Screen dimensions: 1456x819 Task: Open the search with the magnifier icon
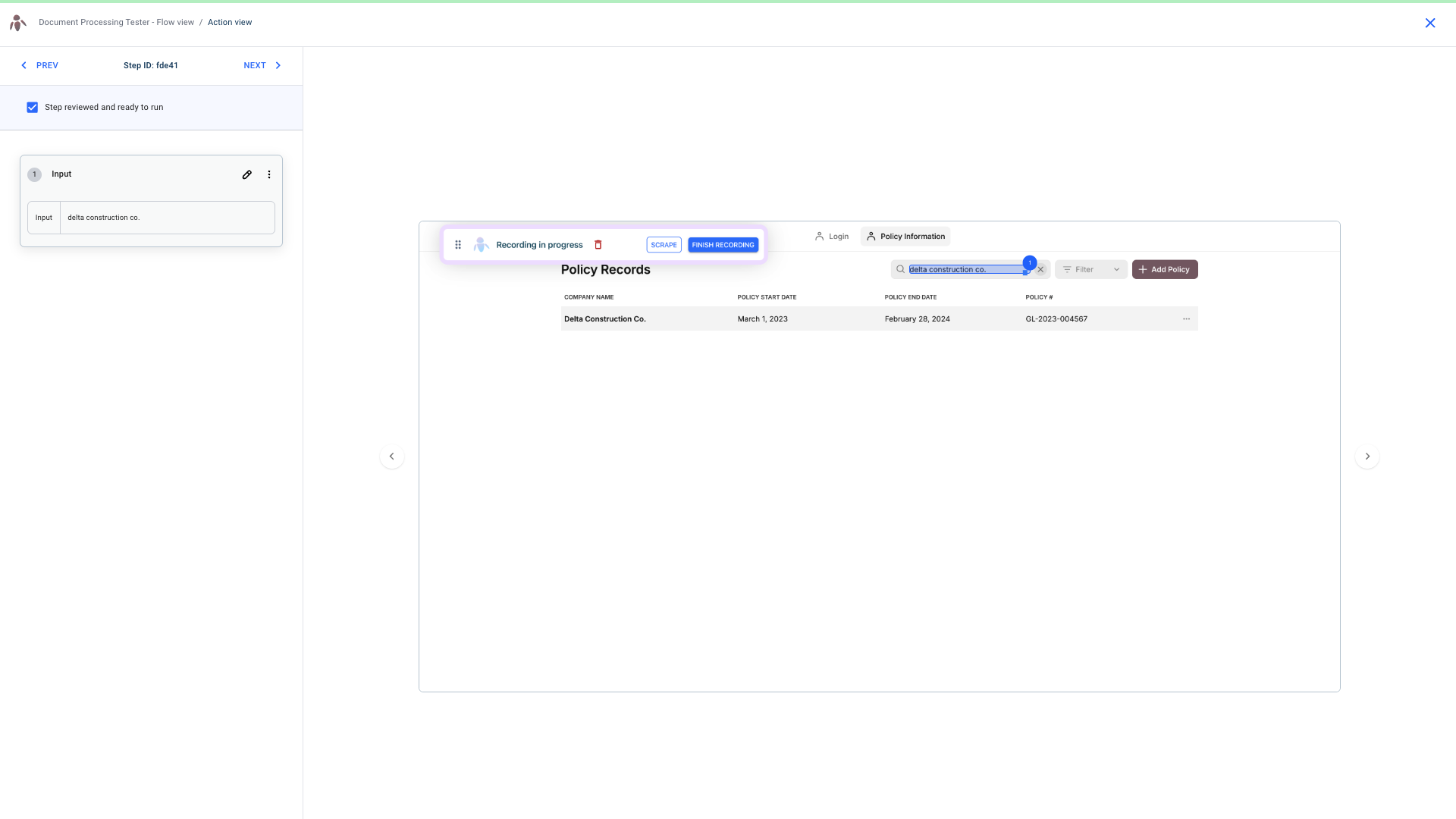tap(899, 268)
